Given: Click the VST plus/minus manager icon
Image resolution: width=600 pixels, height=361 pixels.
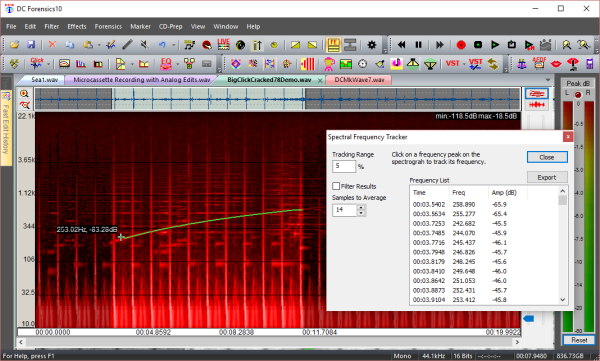Looking at the screenshot, I should [475, 64].
